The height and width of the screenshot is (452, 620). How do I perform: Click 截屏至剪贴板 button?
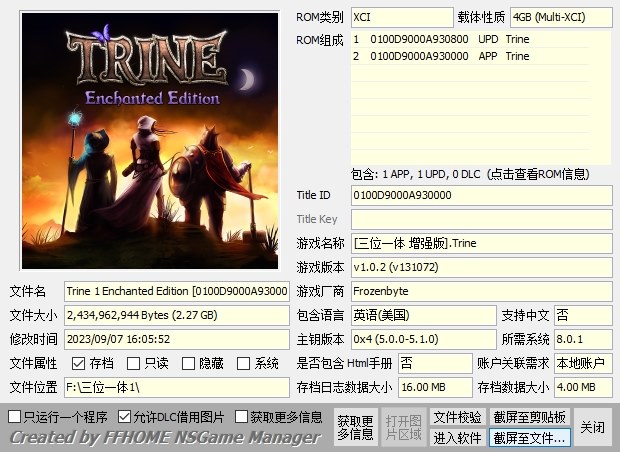(x=529, y=417)
